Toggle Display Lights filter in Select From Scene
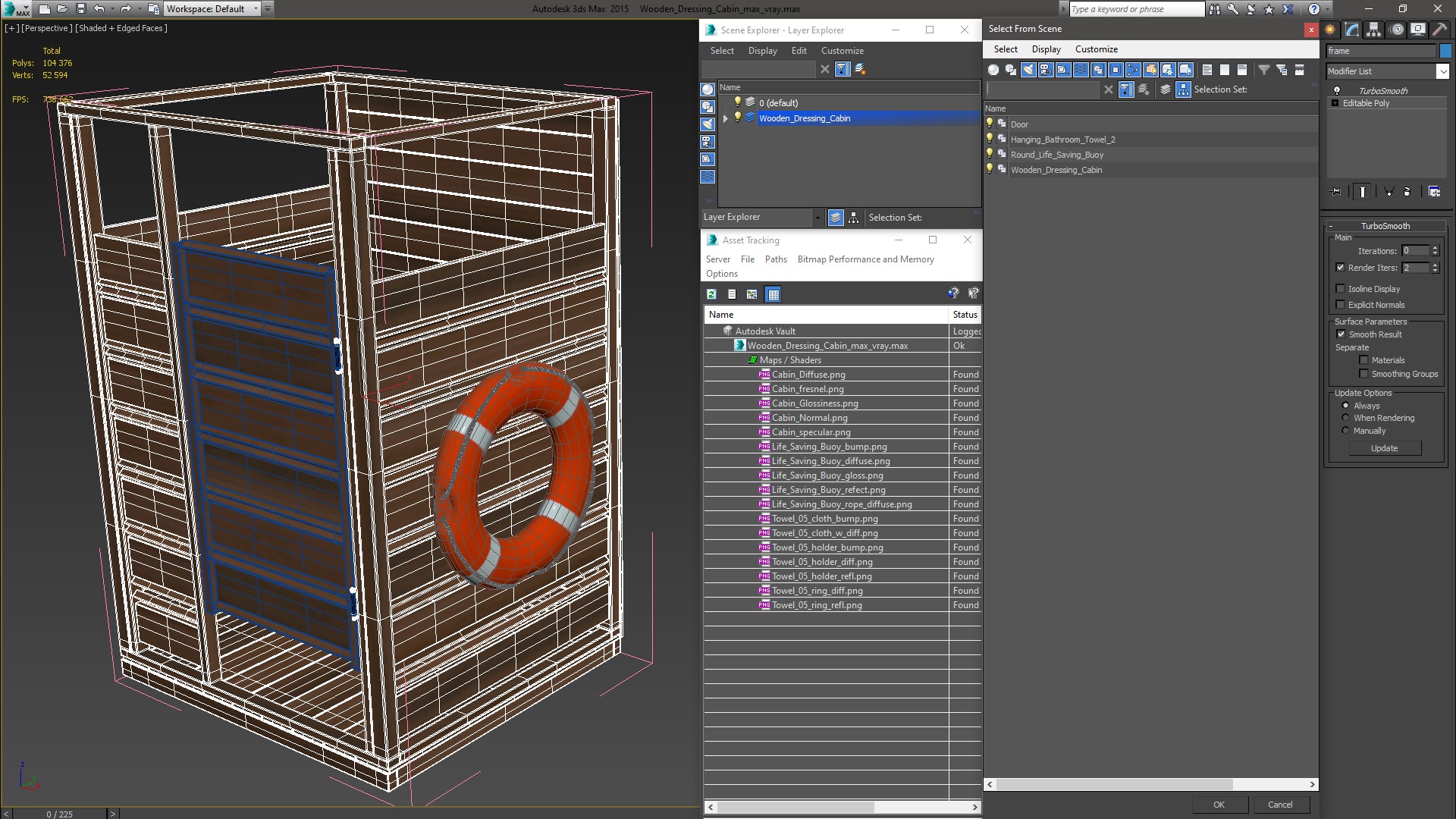 1028,70
